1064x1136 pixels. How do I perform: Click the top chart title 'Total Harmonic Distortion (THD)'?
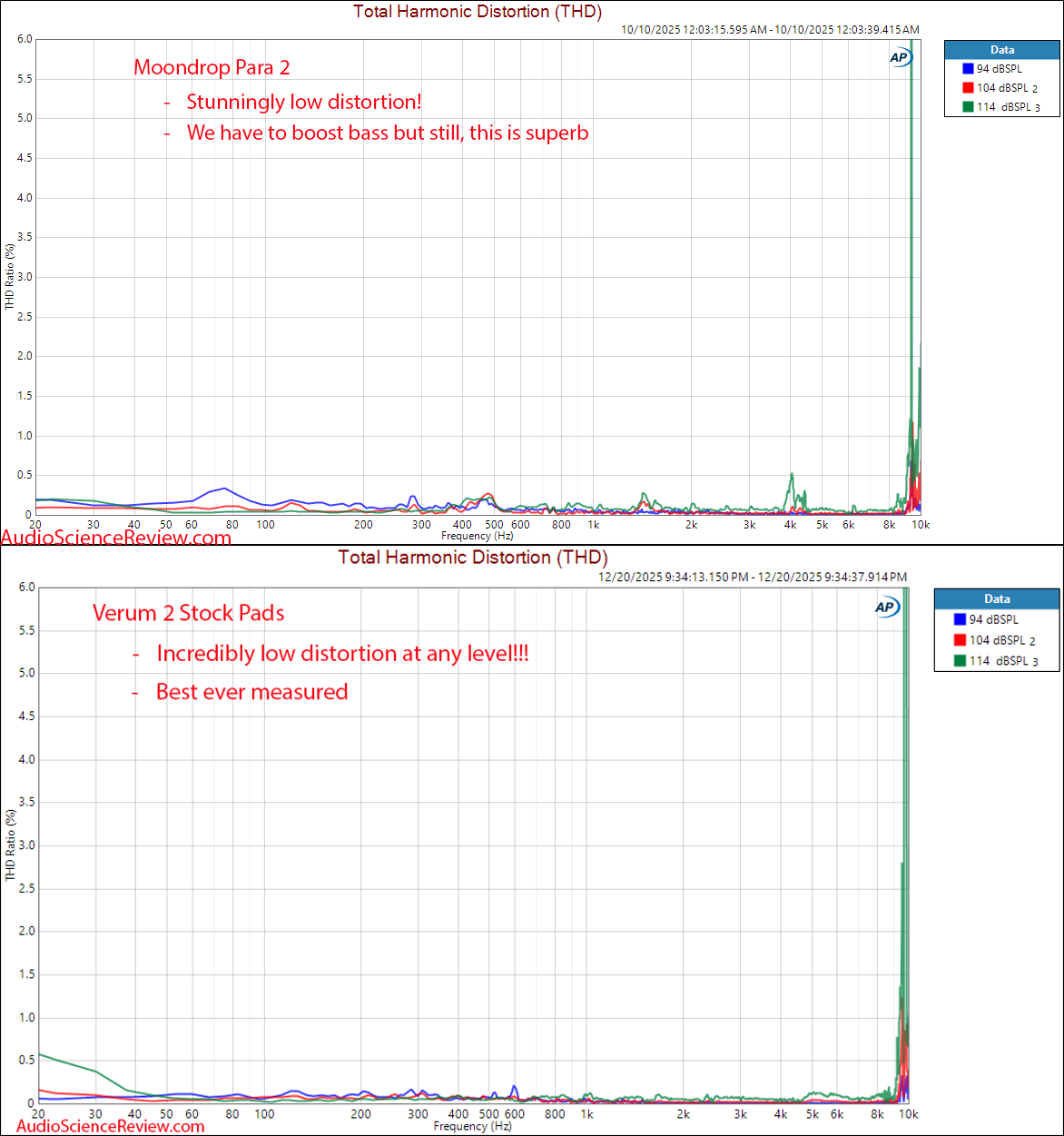pos(478,12)
